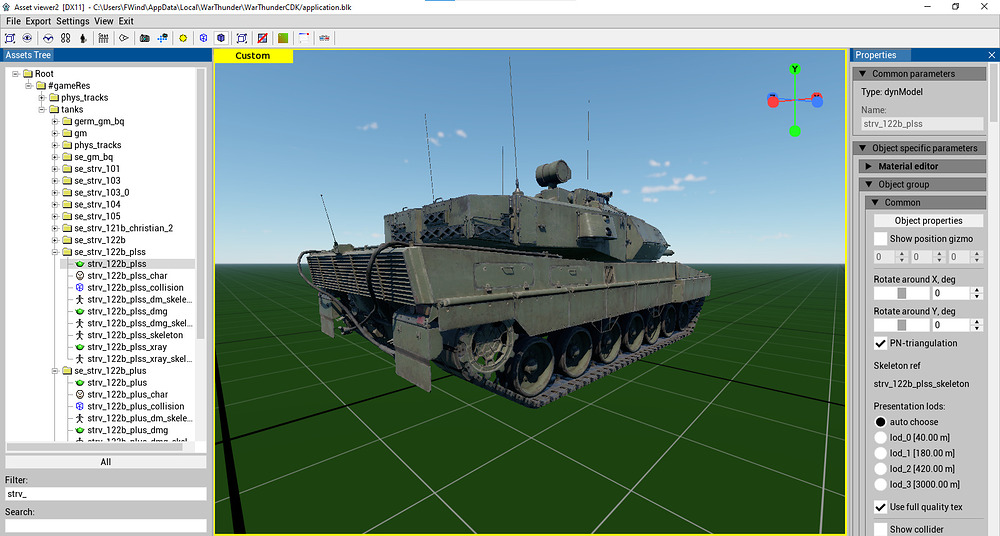Screen dimensions: 1000x536
Task: Click the All button below assets tree
Action: coord(106,462)
